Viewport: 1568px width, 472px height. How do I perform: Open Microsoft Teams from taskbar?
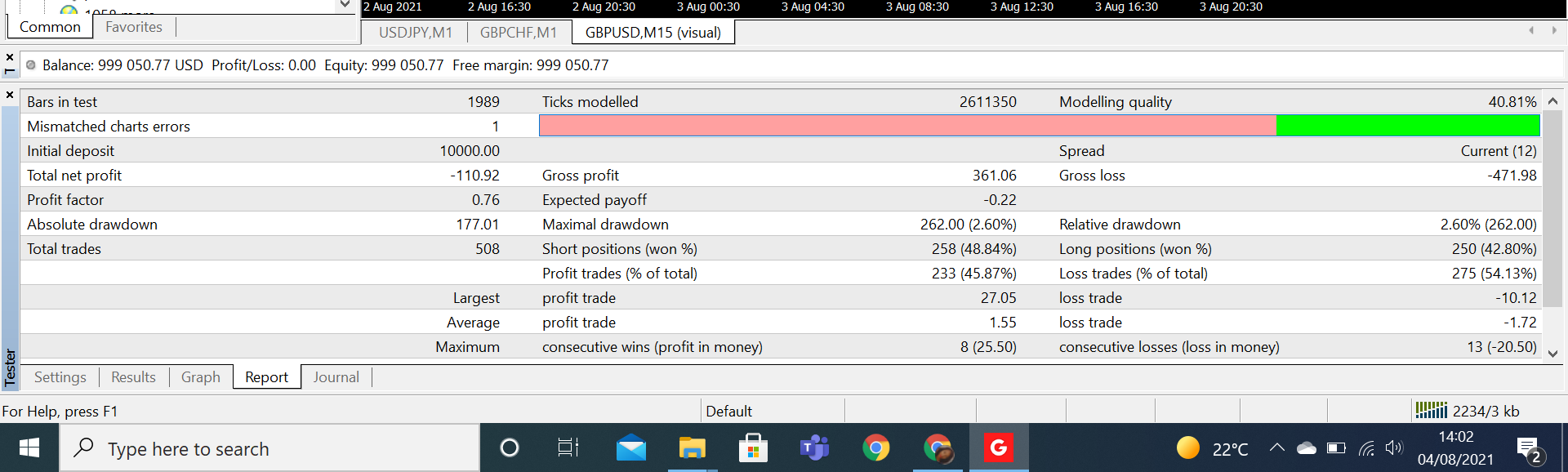tap(814, 448)
